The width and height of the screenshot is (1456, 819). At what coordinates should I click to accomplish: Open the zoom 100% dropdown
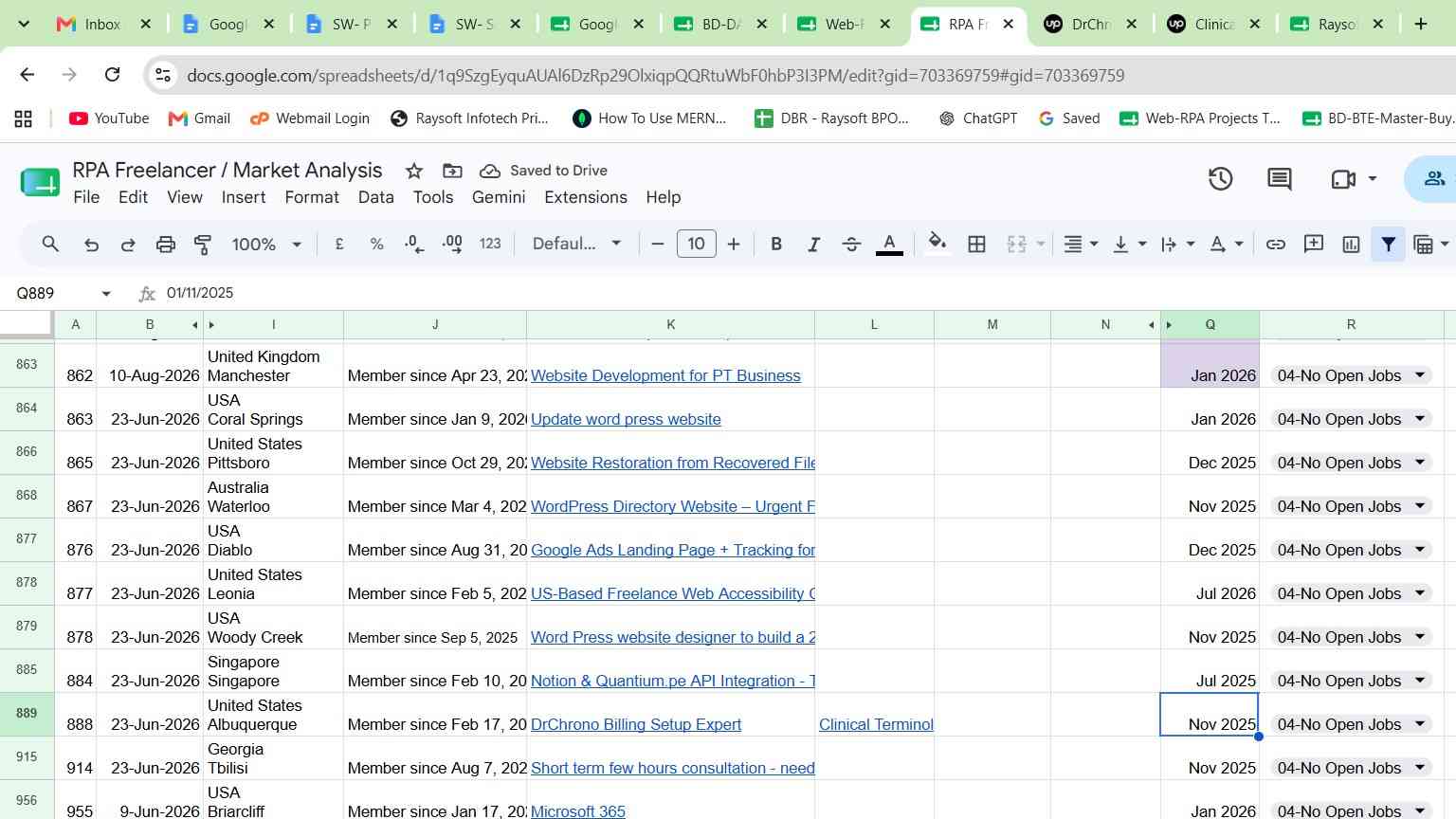coord(266,245)
